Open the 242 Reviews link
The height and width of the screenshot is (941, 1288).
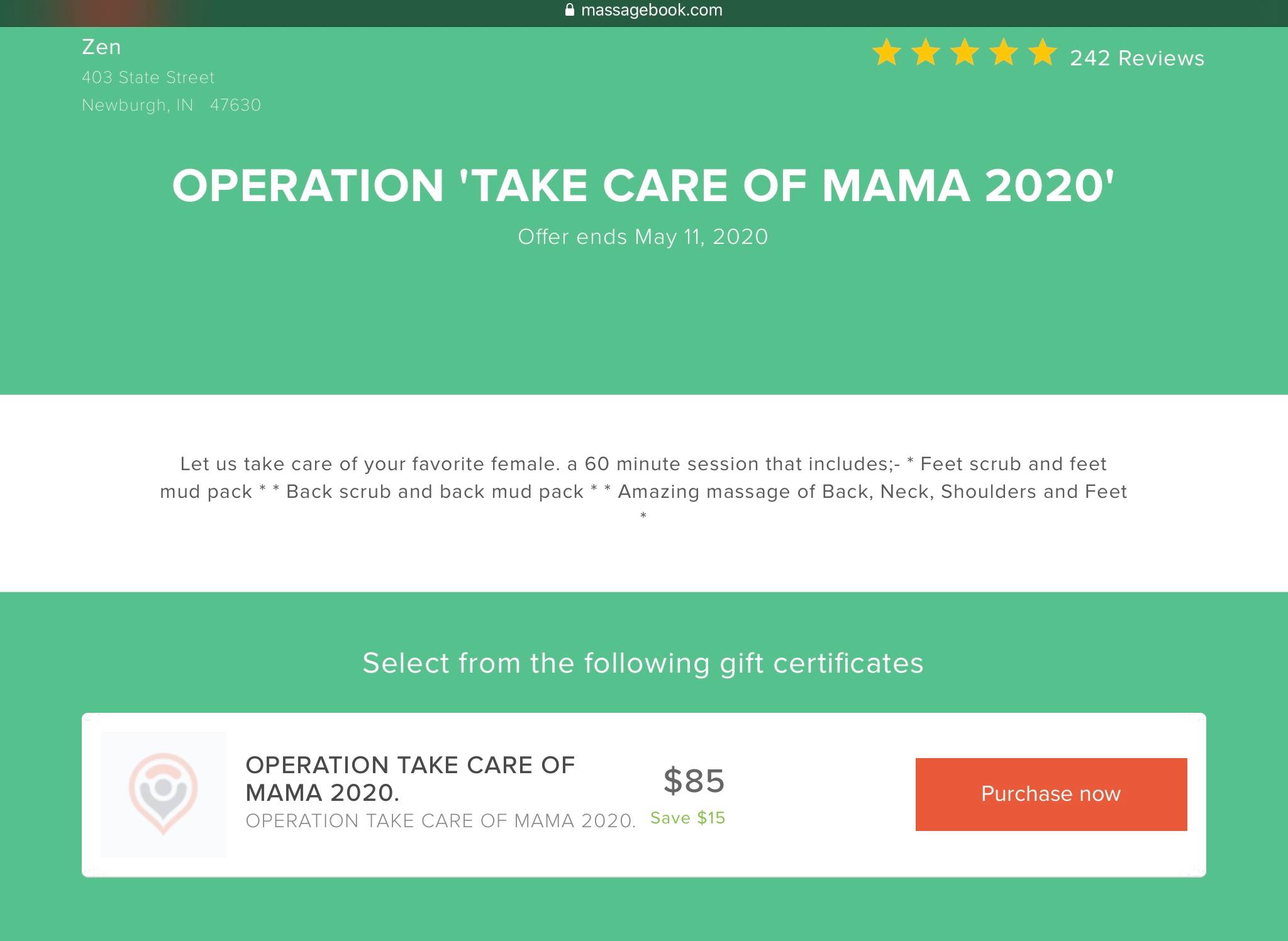(1137, 58)
